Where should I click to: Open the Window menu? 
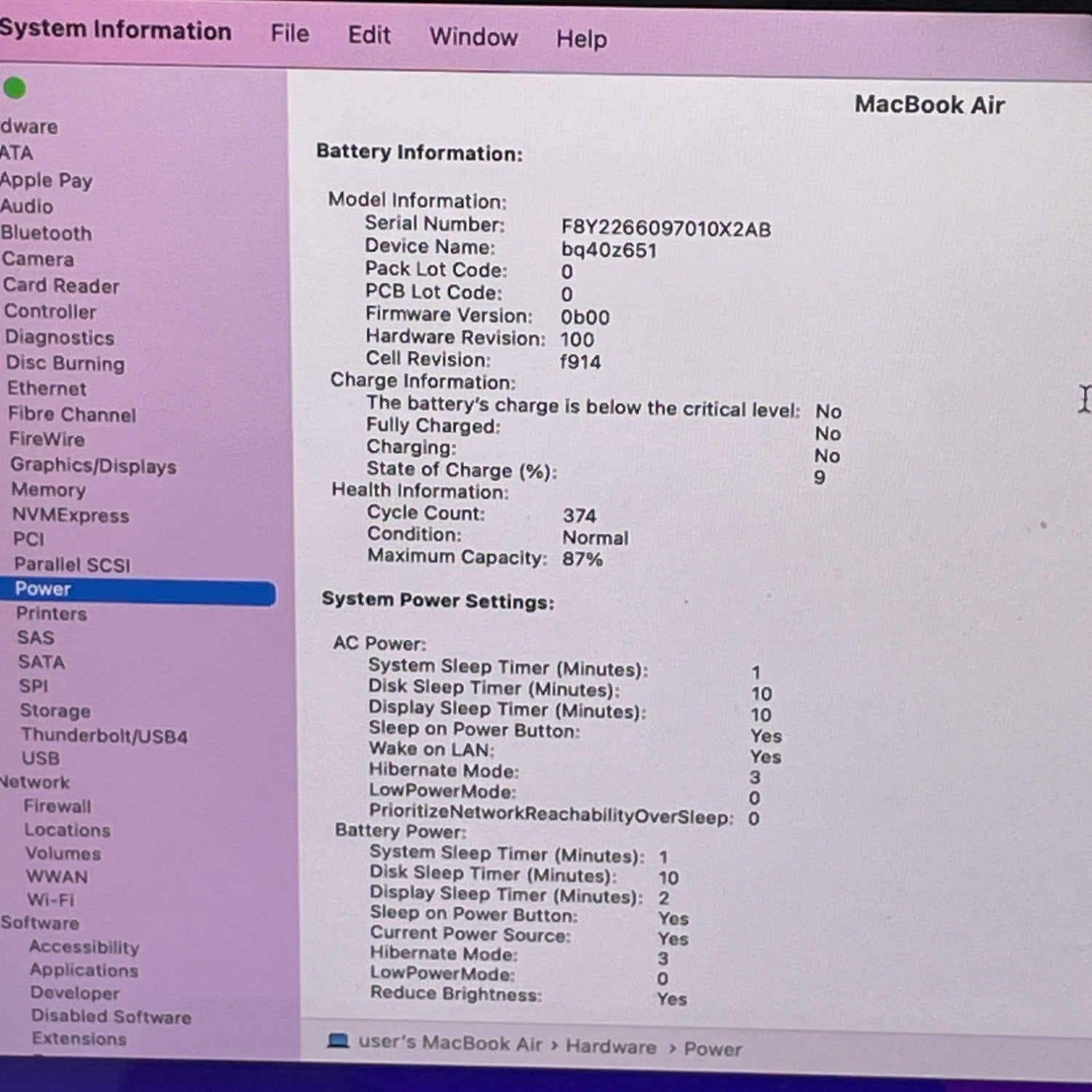473,36
